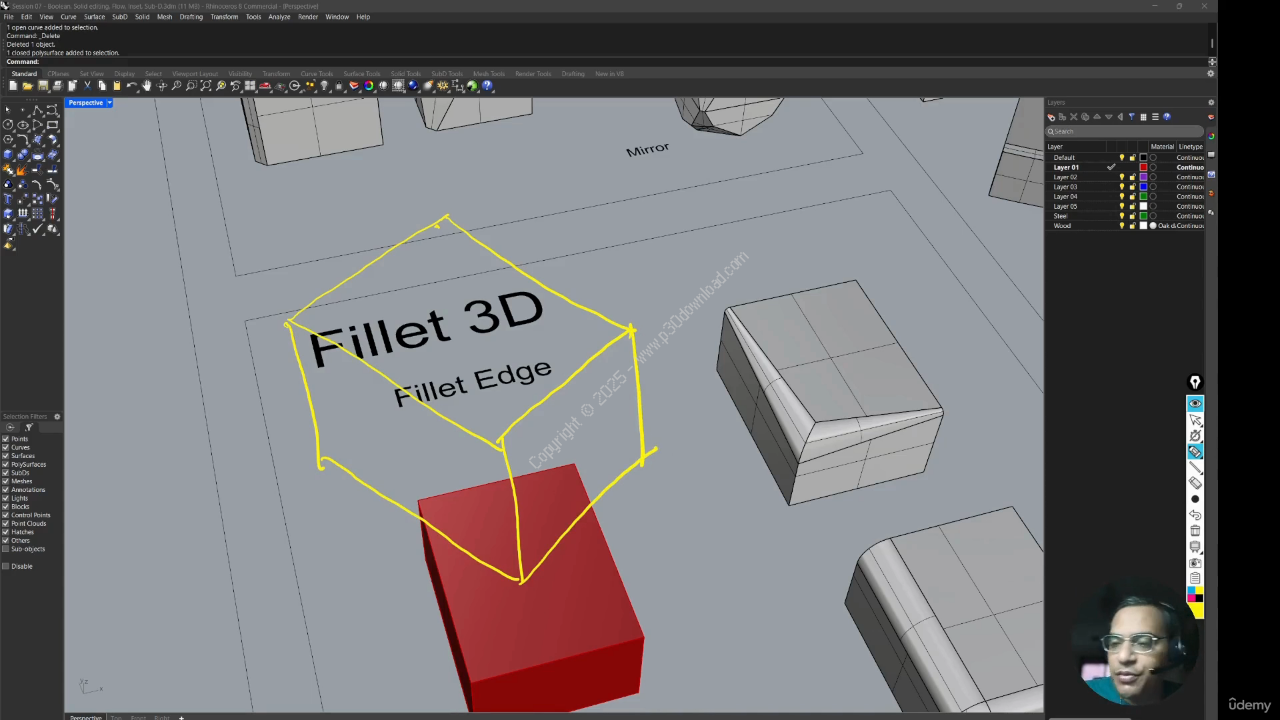Click the Undo arrow icon

click(132, 86)
